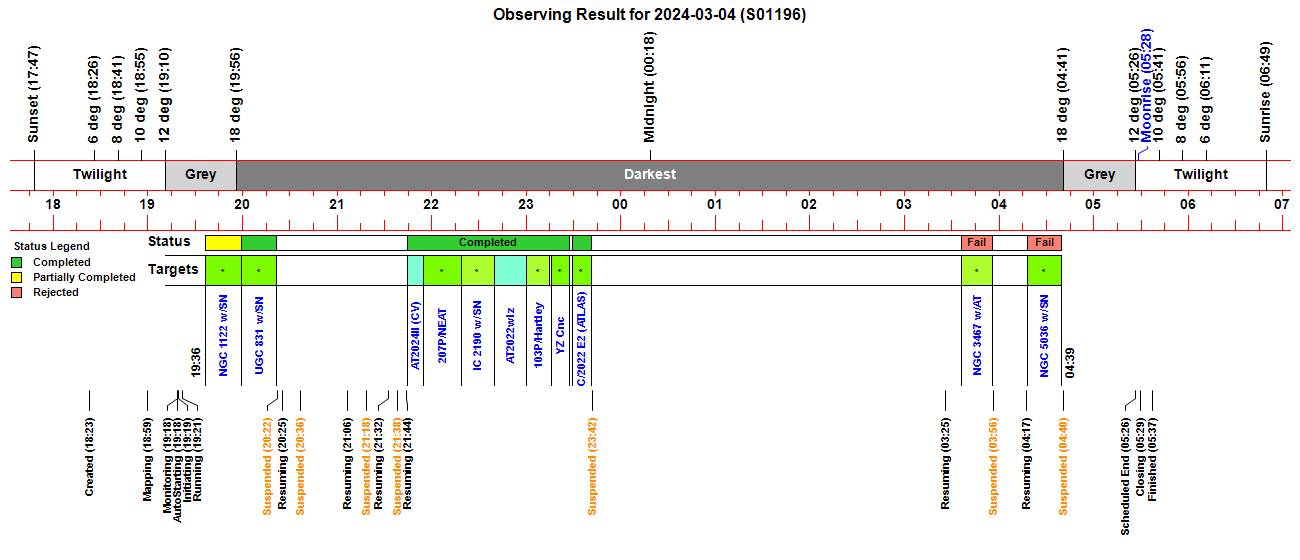
Task: Click the AT2024lll (CV) target label
Action: 415,335
